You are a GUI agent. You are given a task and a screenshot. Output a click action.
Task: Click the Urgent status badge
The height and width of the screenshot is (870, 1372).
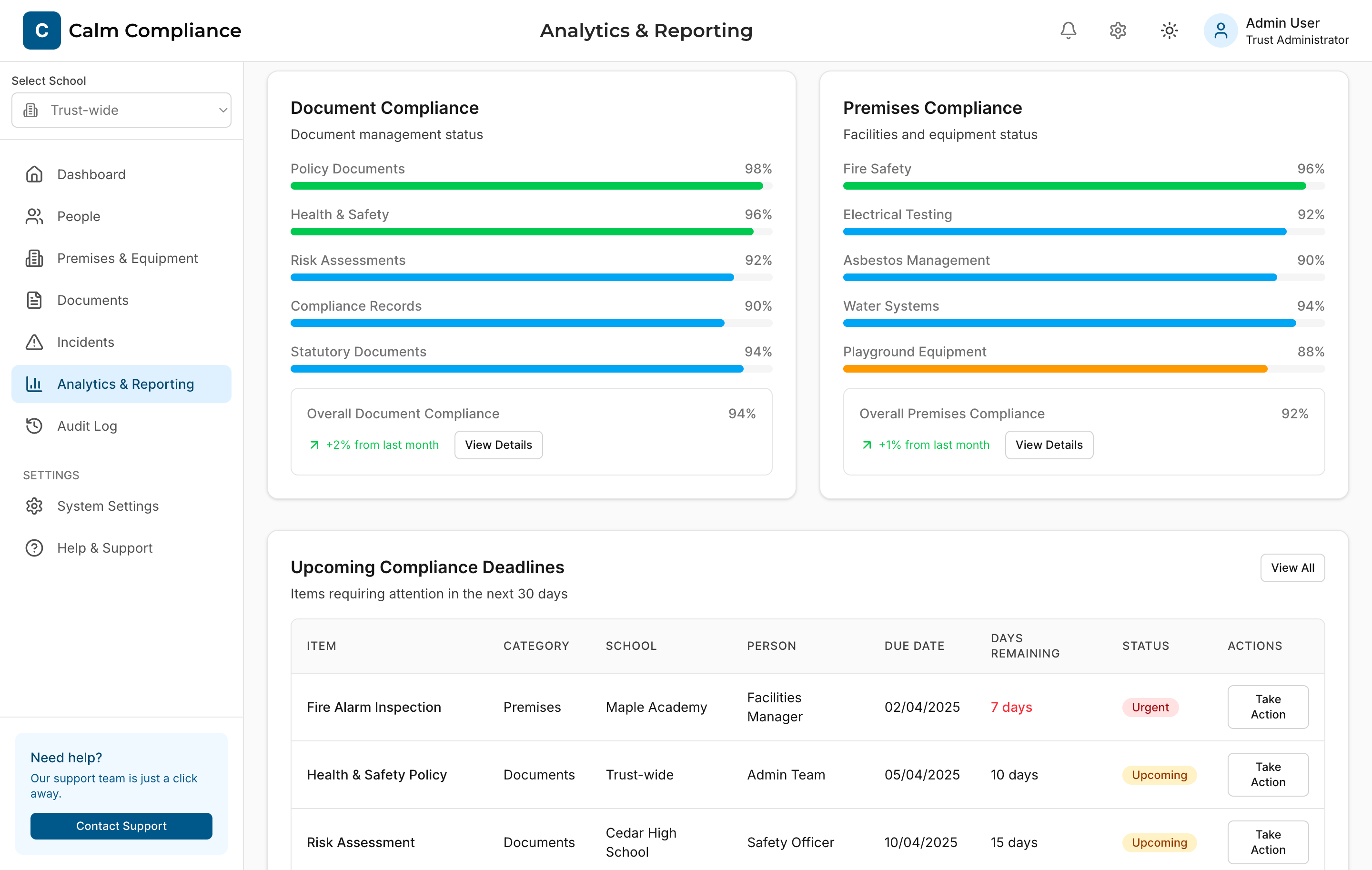point(1150,707)
